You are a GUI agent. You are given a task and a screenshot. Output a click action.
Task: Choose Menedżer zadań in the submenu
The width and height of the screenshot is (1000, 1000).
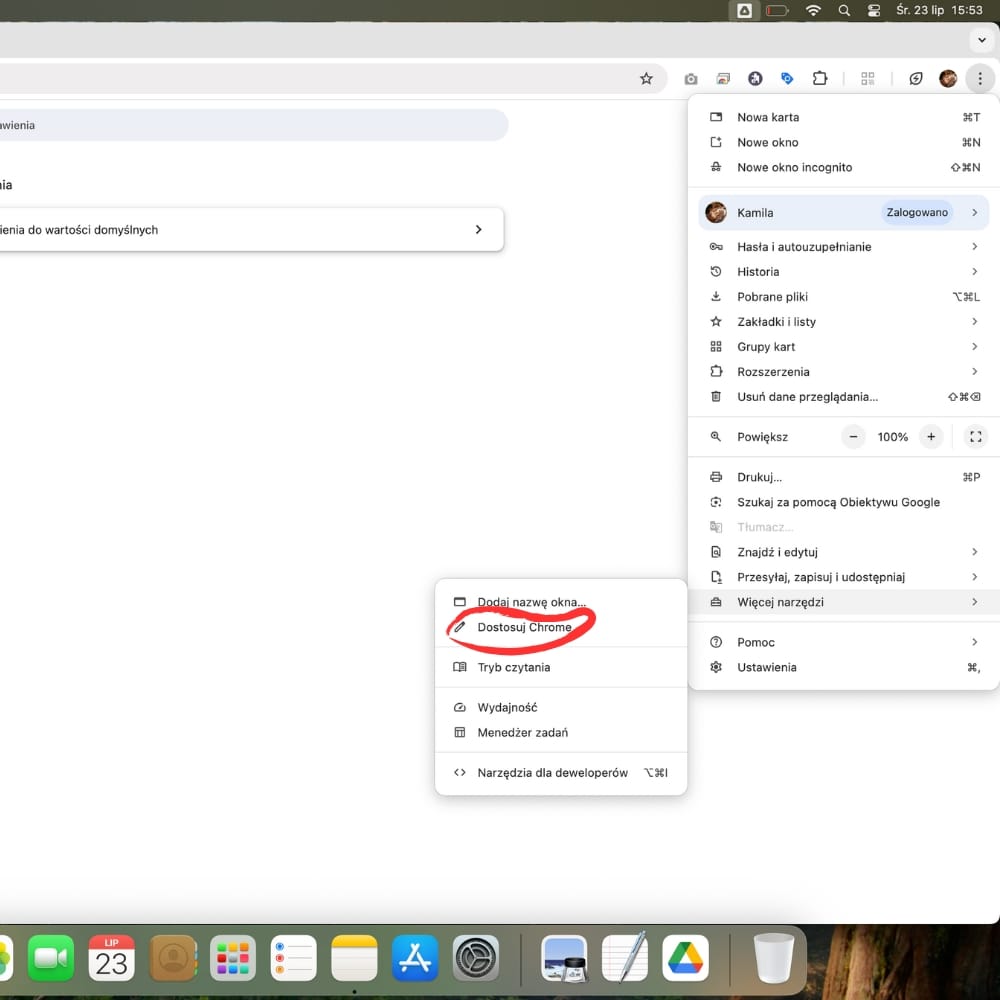click(522, 732)
